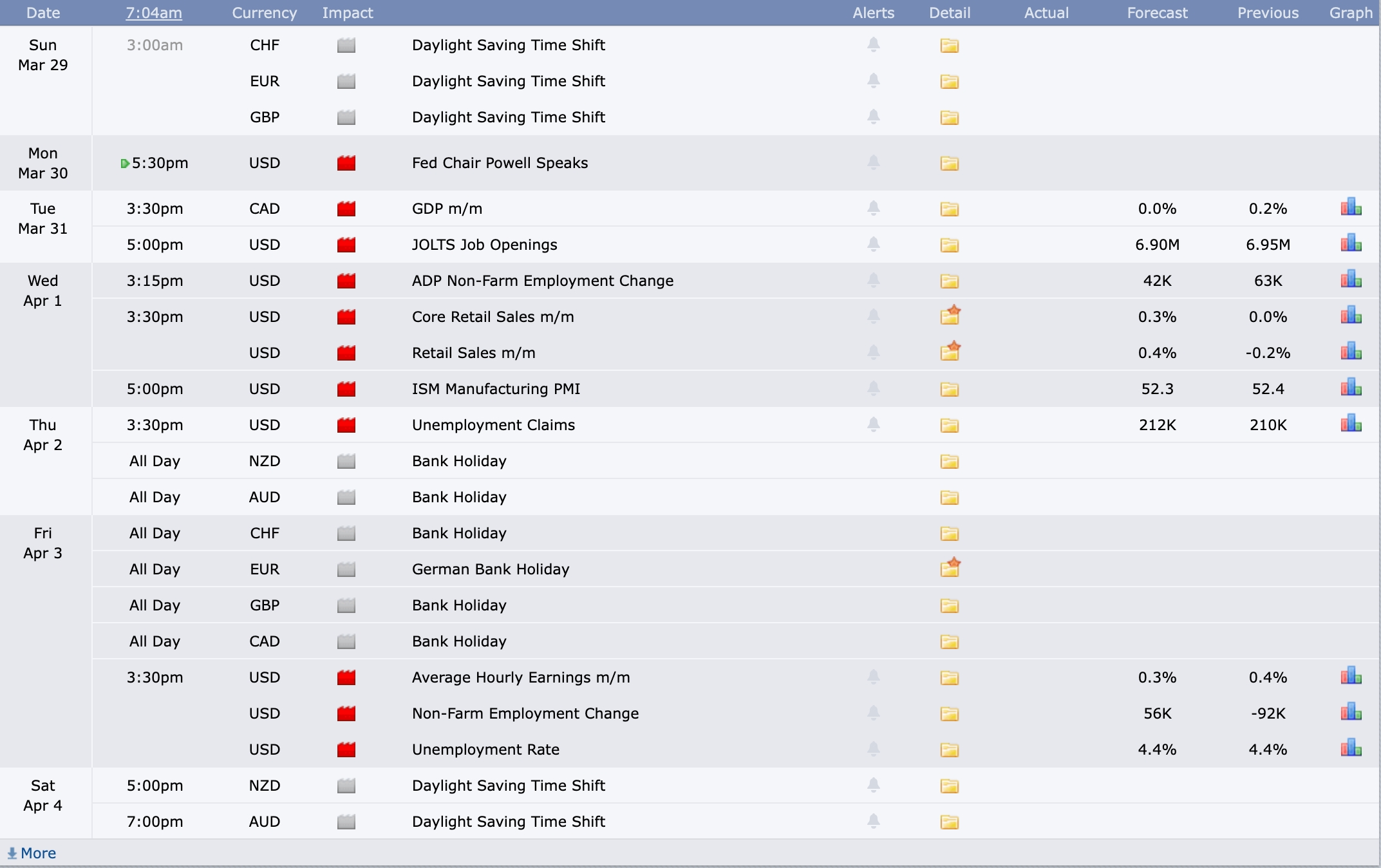The image size is (1381, 868).
Task: Click the 7:04am time link
Action: click(x=154, y=13)
